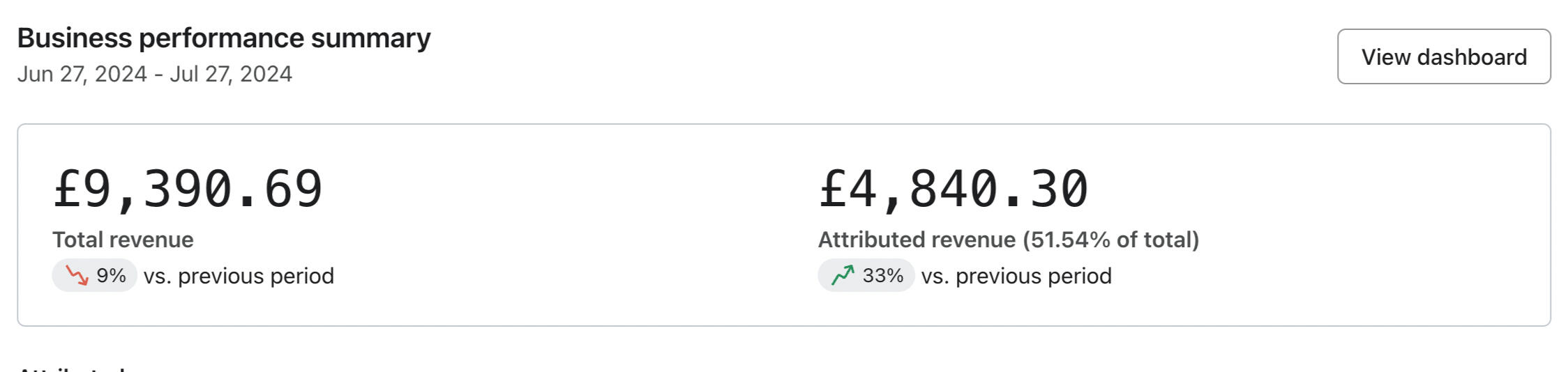Viewport: 1568px width, 372px height.
Task: Click 'vs. previous period' under Attributed revenue
Action: click(1016, 276)
